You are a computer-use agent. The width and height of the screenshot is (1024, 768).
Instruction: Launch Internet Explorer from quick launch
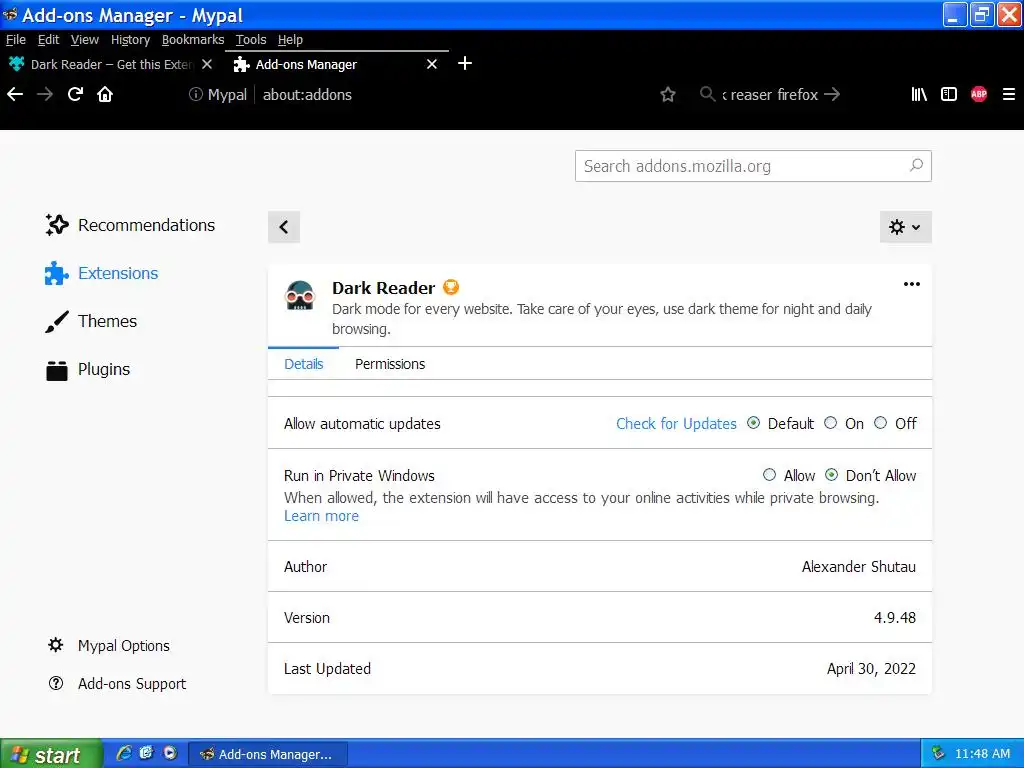[x=123, y=753]
